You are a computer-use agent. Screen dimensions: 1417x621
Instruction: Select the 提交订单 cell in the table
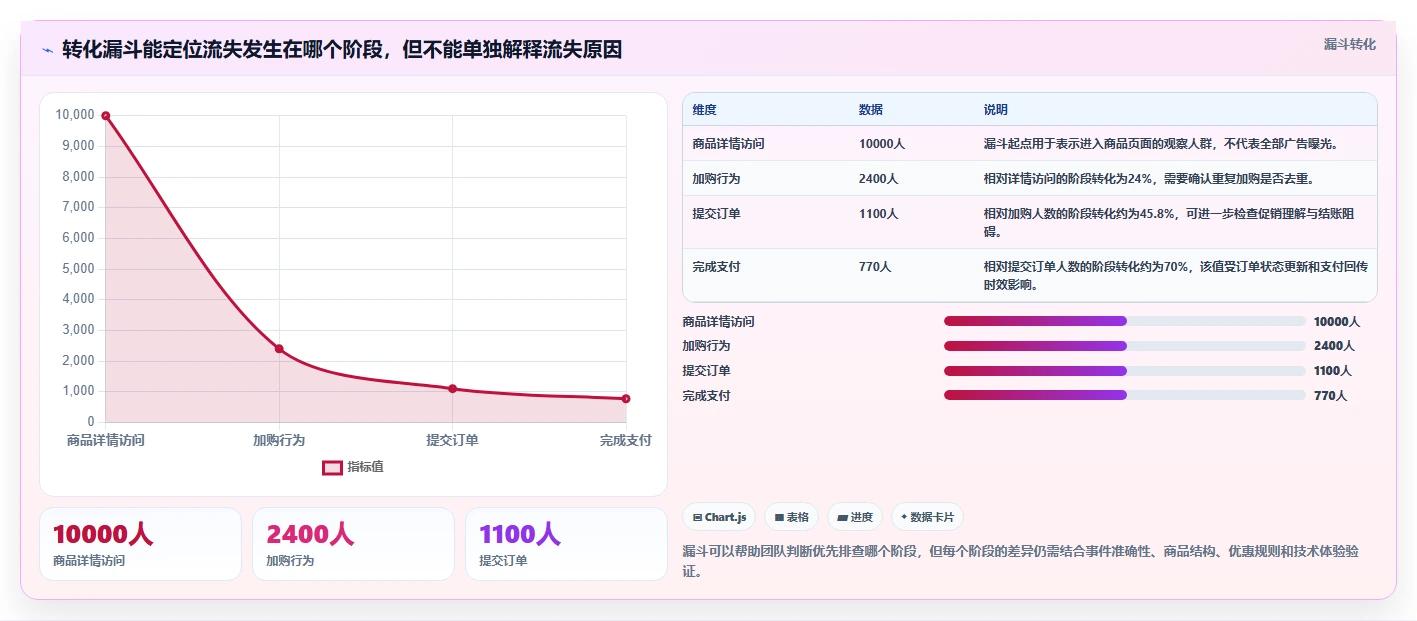(716, 214)
